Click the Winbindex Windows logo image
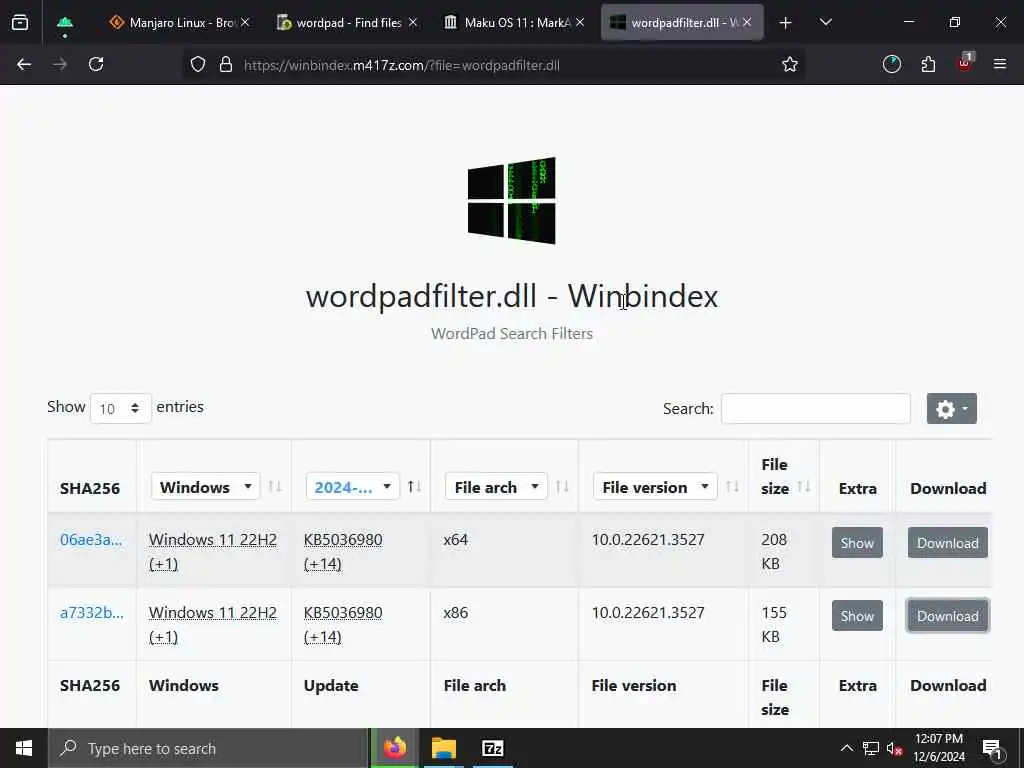Image resolution: width=1024 pixels, height=768 pixels. coord(511,200)
